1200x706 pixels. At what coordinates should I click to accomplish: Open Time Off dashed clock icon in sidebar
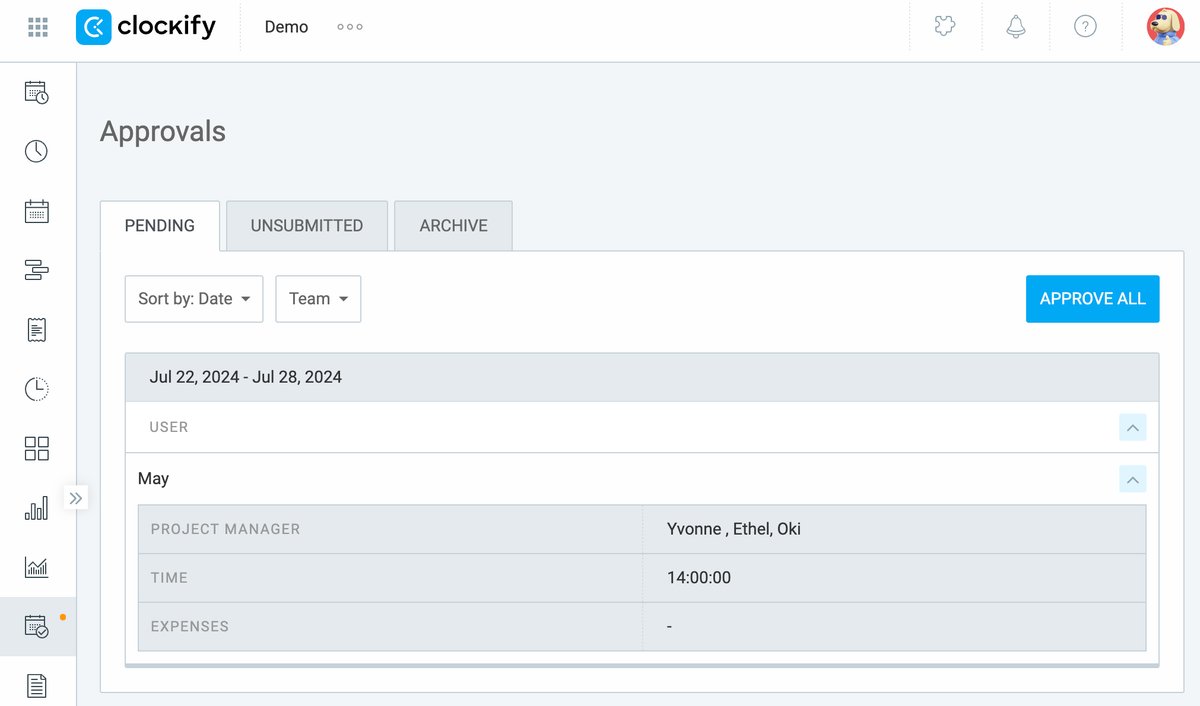[x=37, y=389]
